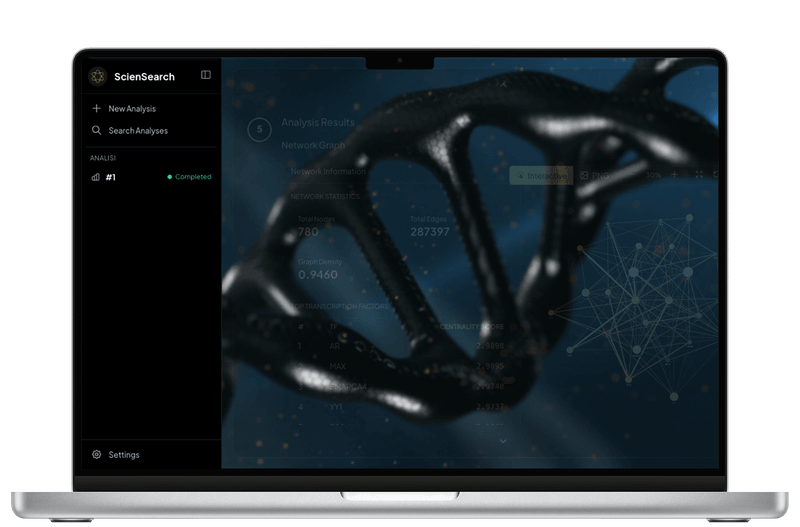Click the down chevron below the results table
The width and height of the screenshot is (800, 527).
click(x=503, y=441)
